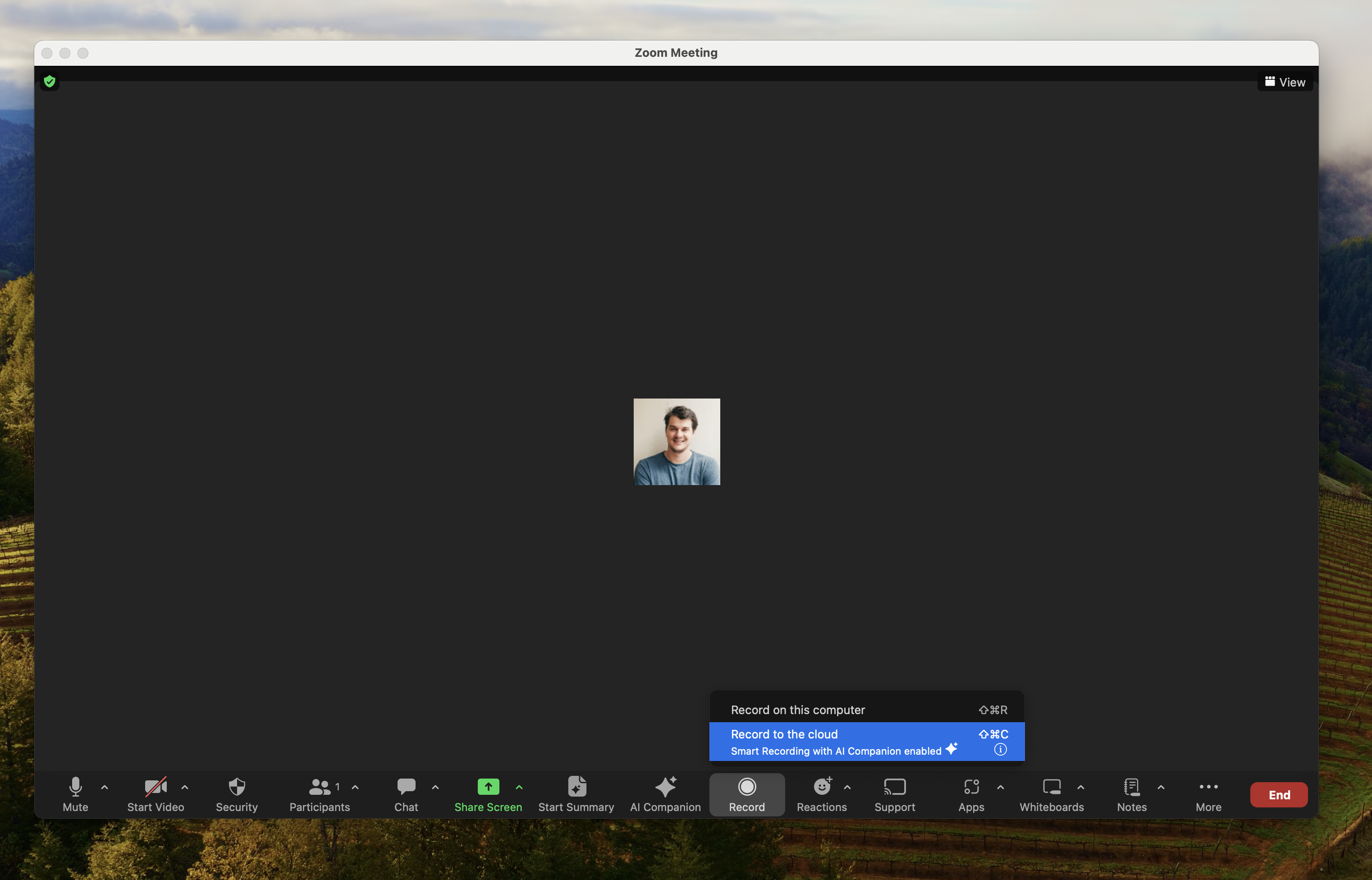Open Whiteboards
Viewport: 1372px width, 880px height.
point(1052,794)
